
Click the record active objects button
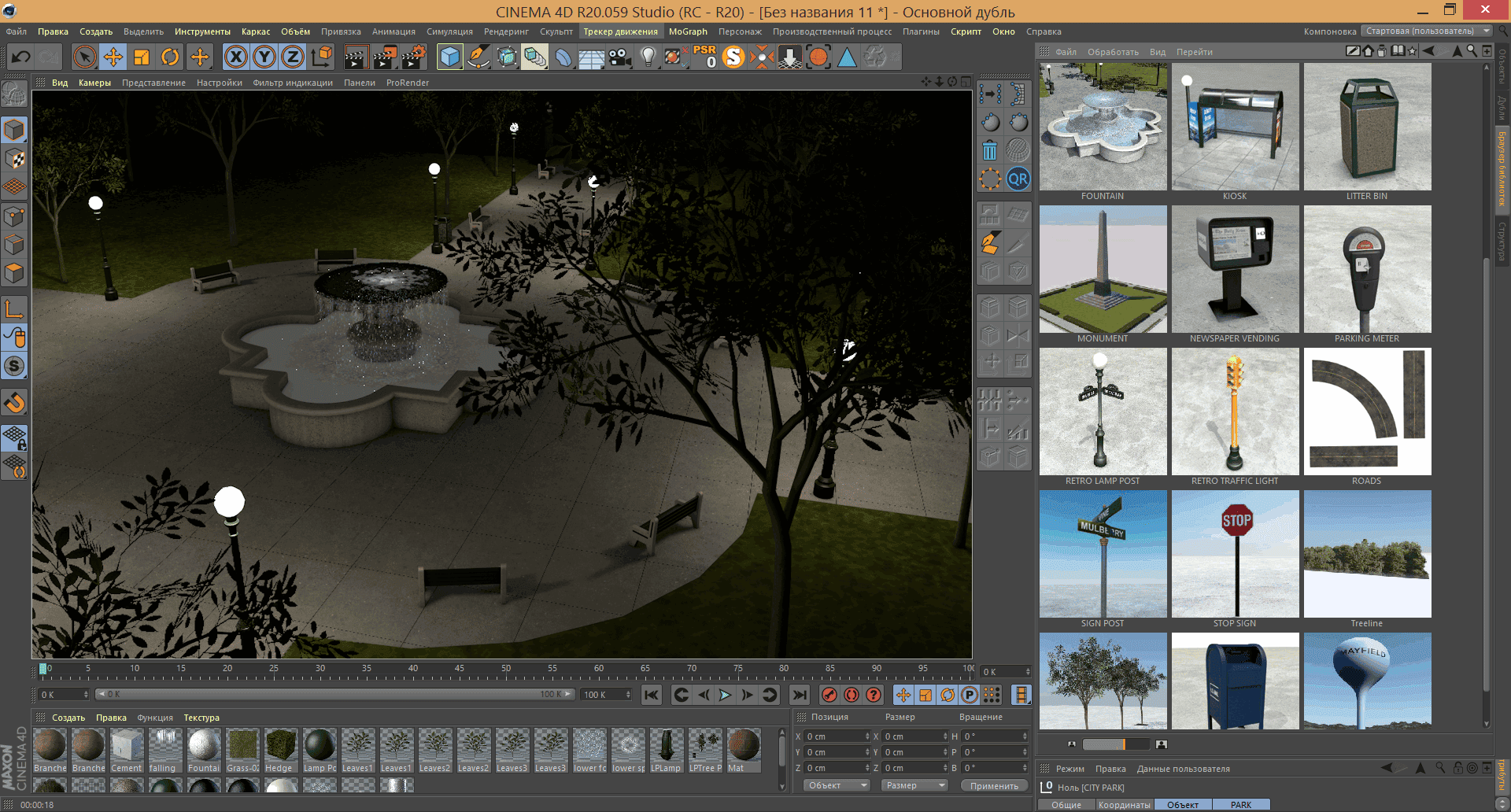click(829, 695)
